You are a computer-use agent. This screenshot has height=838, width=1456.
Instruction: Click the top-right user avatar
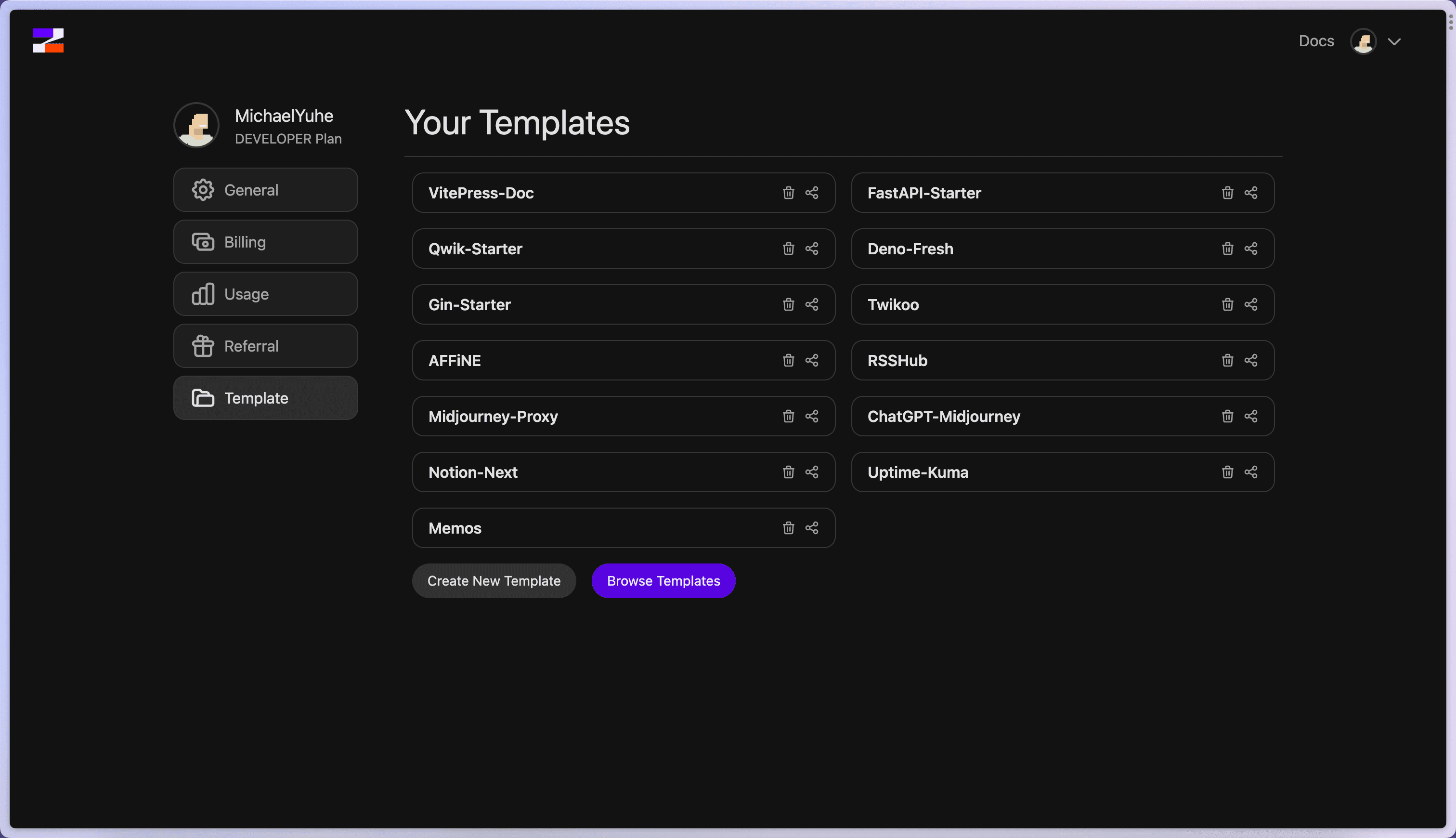(x=1363, y=41)
